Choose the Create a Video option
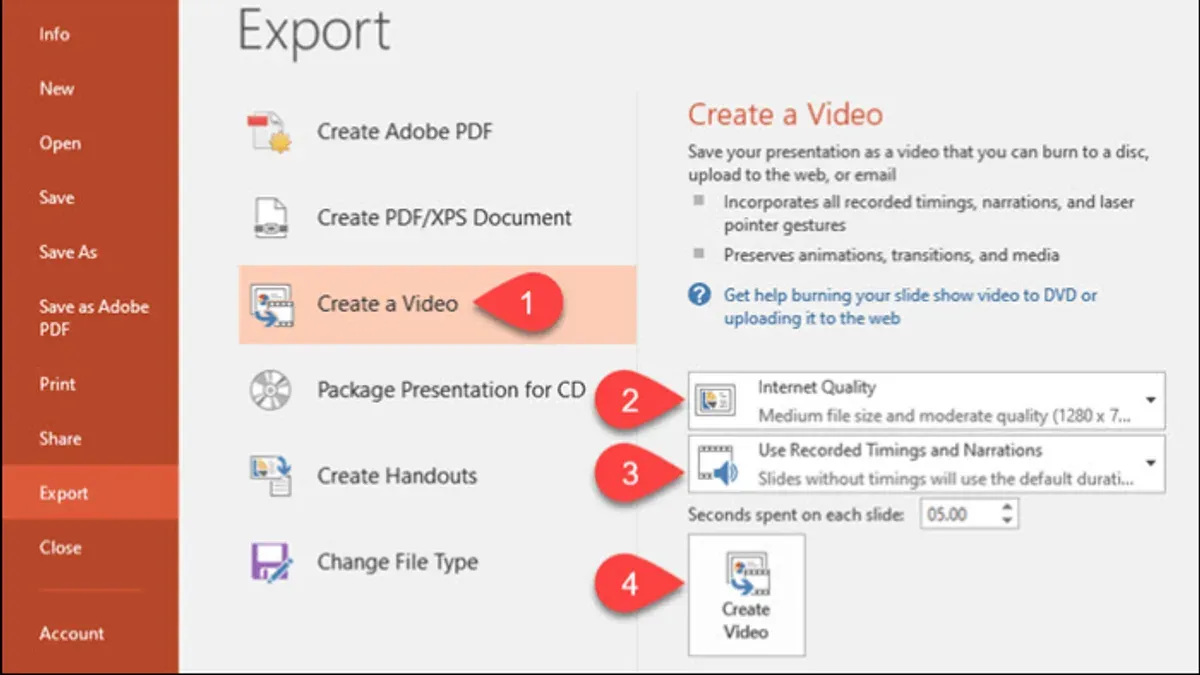Image resolution: width=1200 pixels, height=675 pixels. click(437, 304)
